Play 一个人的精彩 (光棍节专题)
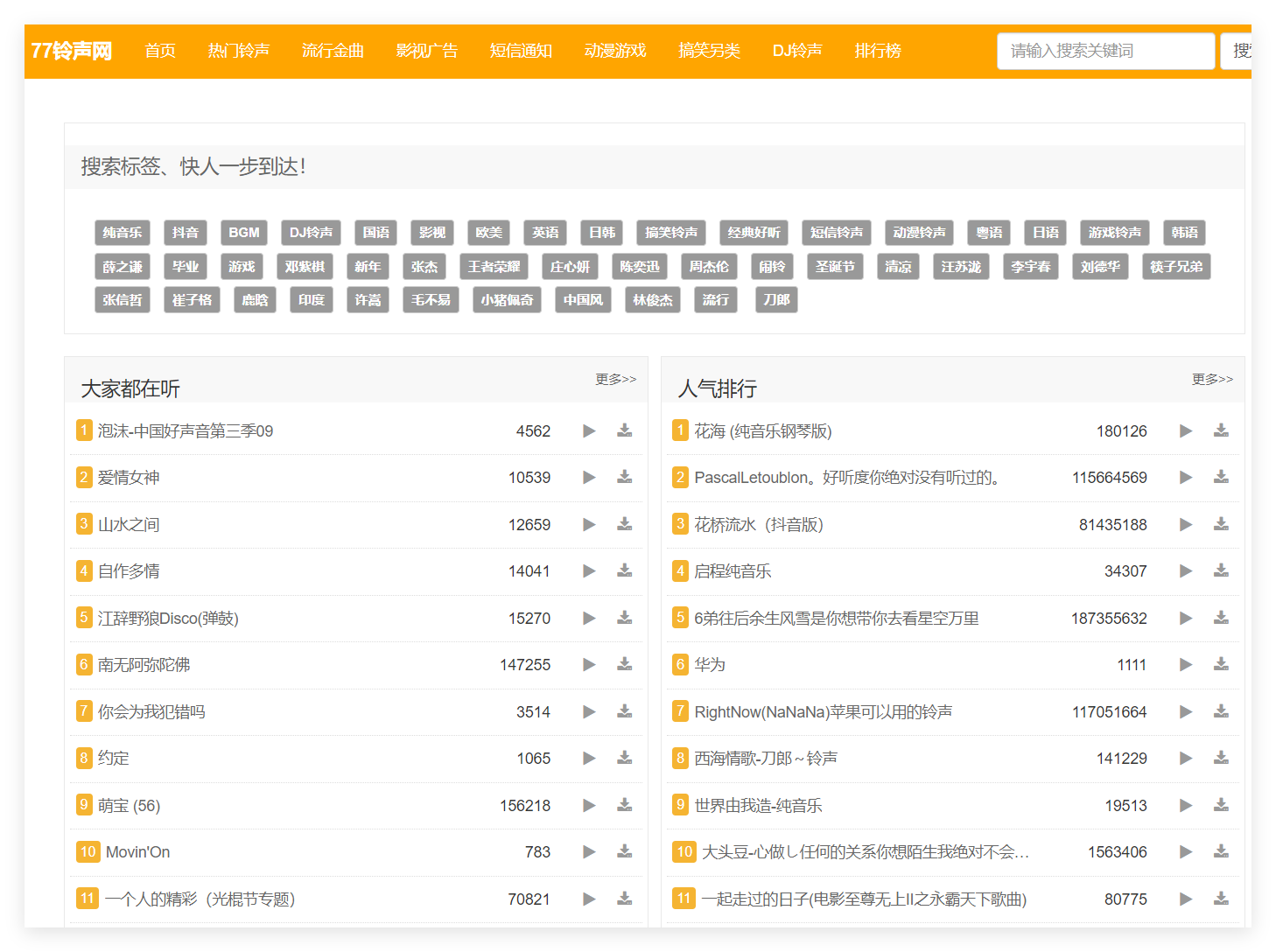Viewport: 1276px width, 952px height. pyautogui.click(x=589, y=899)
